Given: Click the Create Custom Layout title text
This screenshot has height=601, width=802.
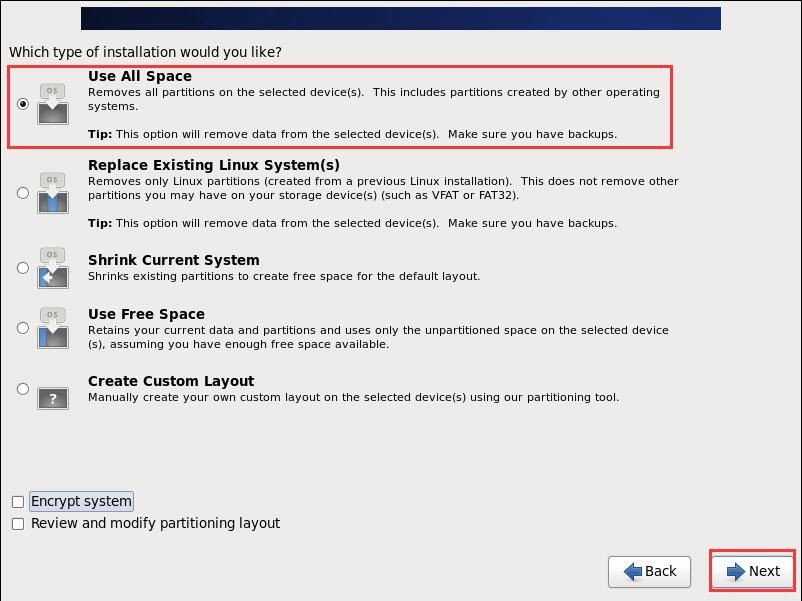Looking at the screenshot, I should coord(171,381).
